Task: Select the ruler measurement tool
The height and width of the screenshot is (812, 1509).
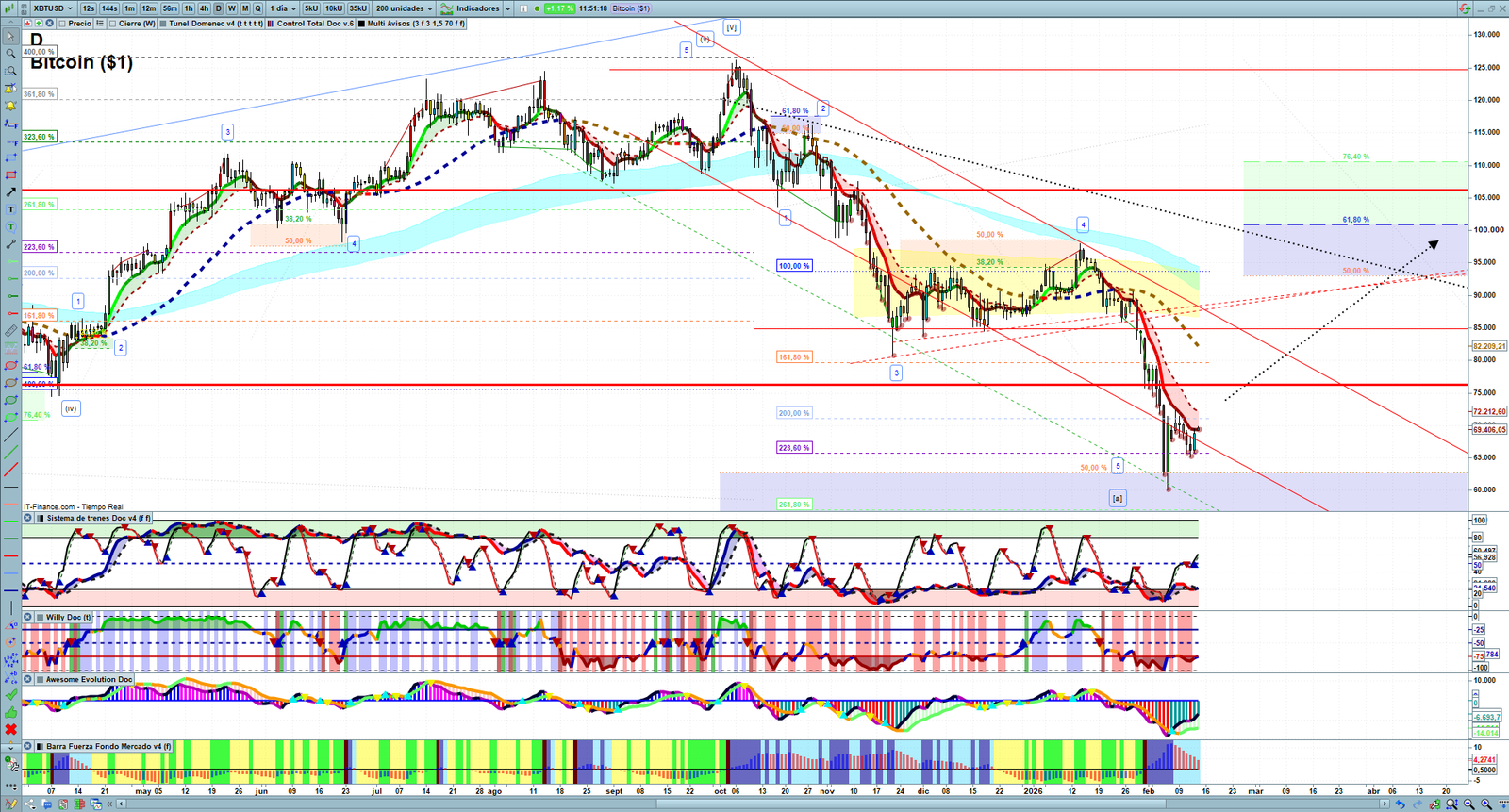Action: 10,331
